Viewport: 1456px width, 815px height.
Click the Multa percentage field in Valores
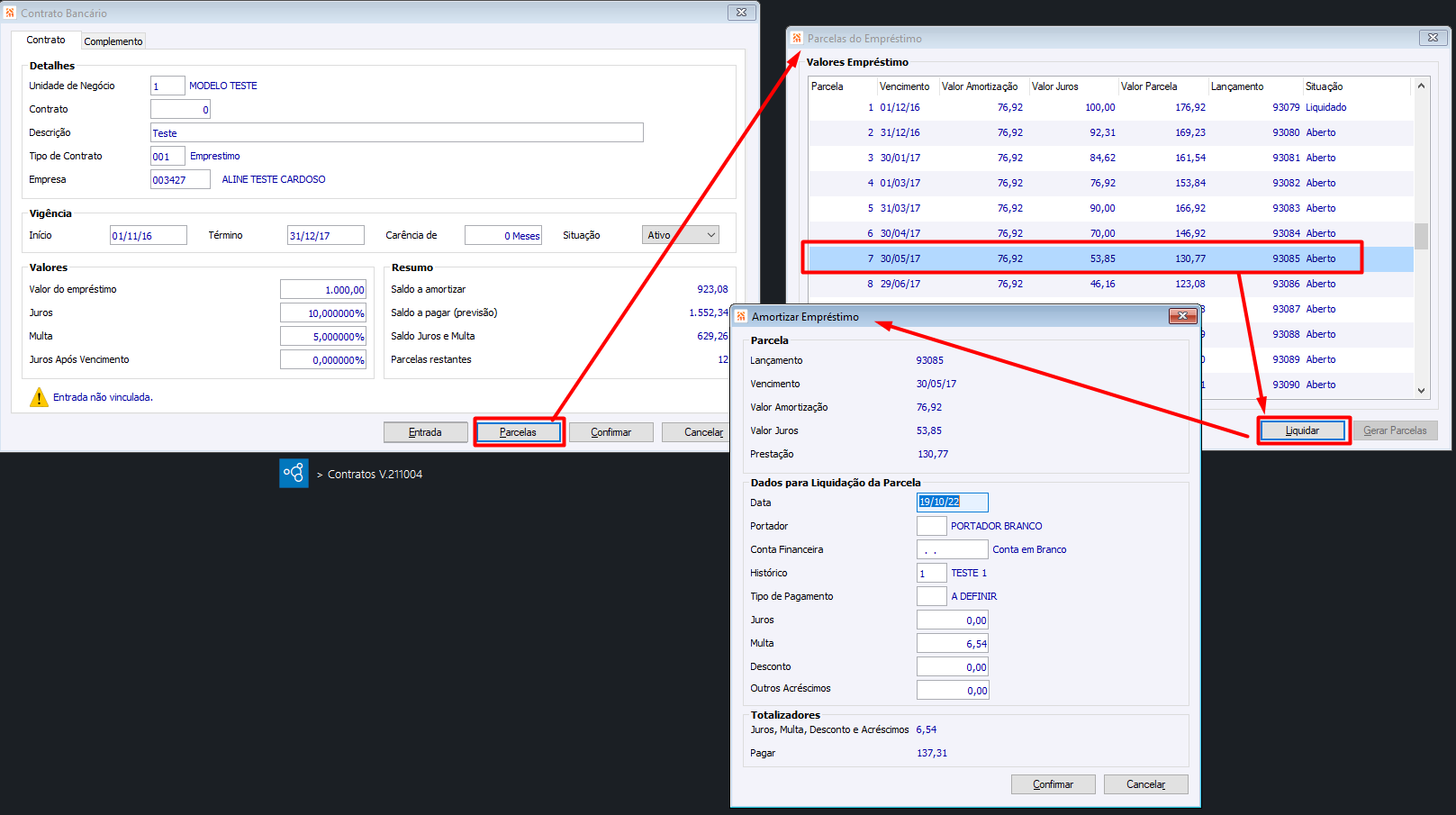pos(323,336)
